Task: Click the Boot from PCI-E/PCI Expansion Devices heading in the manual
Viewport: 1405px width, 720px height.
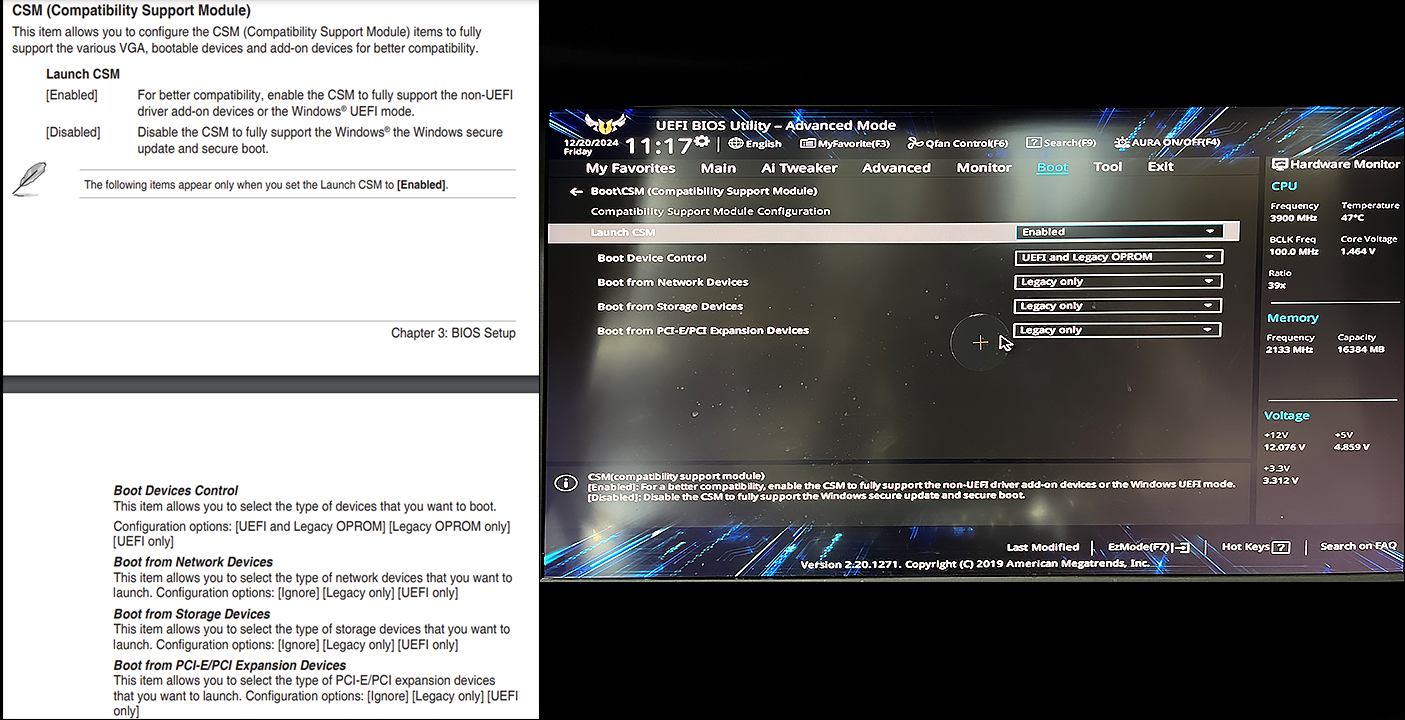Action: 230,665
